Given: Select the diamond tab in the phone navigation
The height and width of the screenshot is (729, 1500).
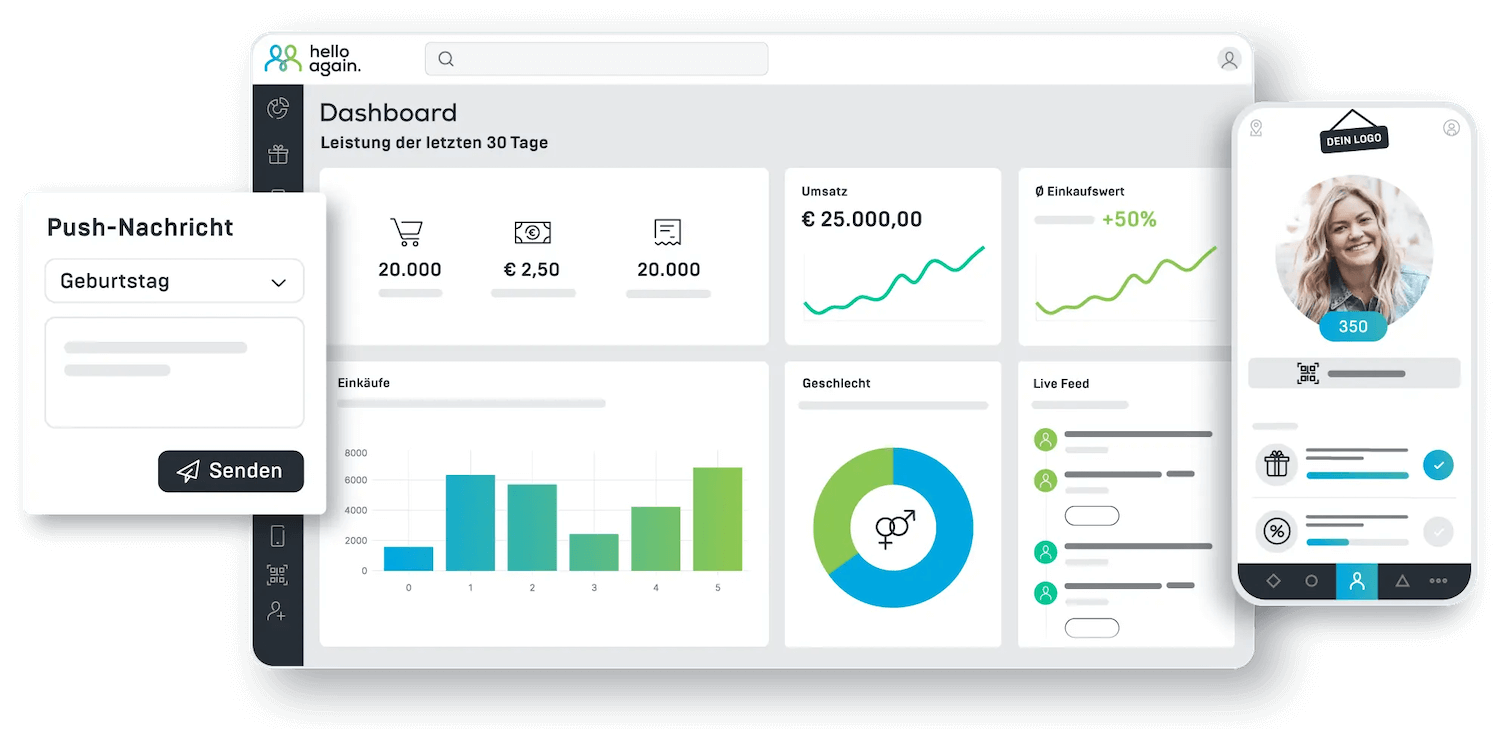Looking at the screenshot, I should (x=1273, y=581).
